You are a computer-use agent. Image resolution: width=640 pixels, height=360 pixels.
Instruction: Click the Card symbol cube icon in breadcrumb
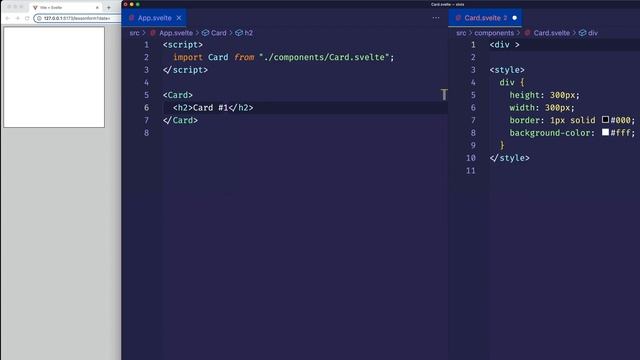point(205,33)
